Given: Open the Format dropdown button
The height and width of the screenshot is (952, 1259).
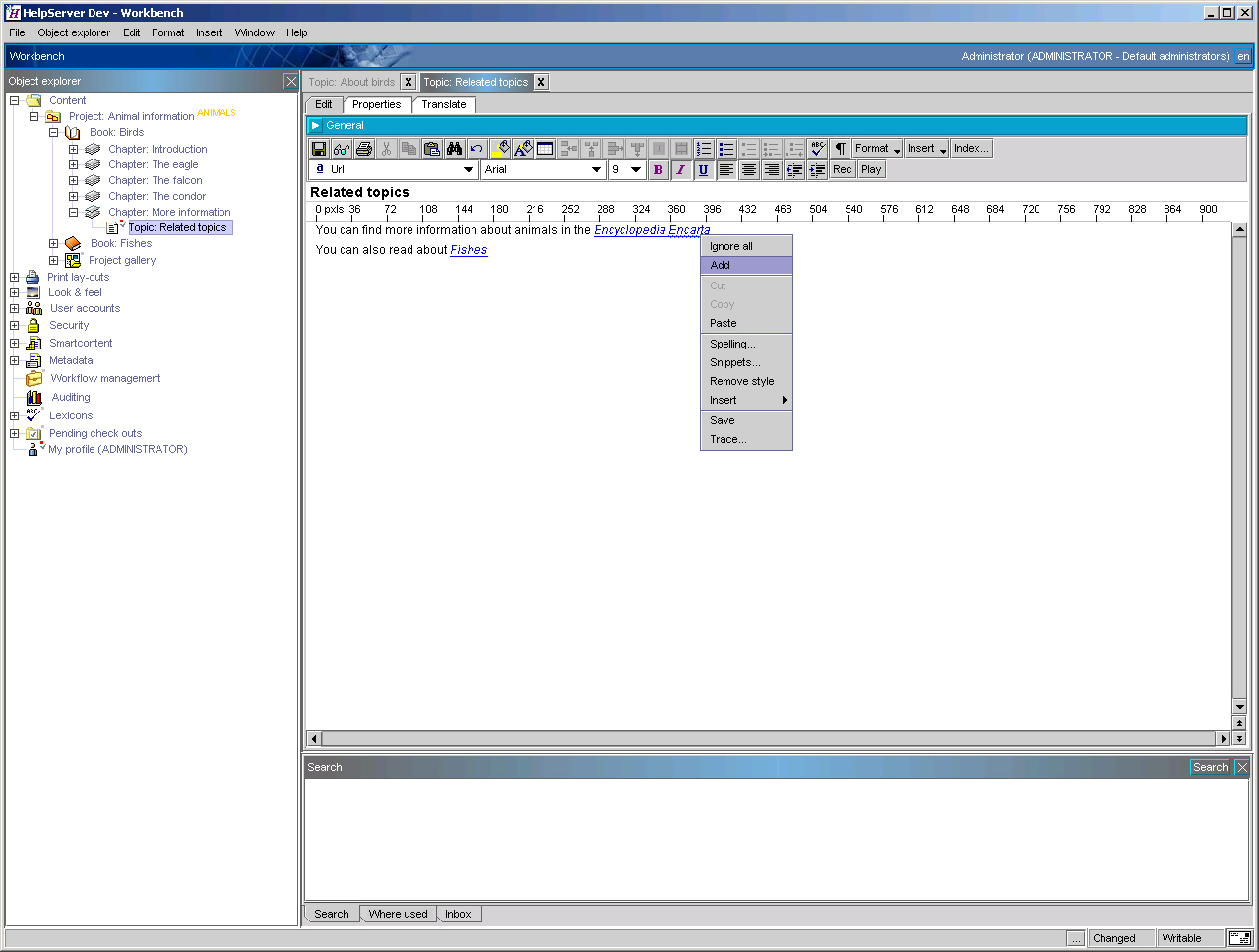Looking at the screenshot, I should [877, 149].
